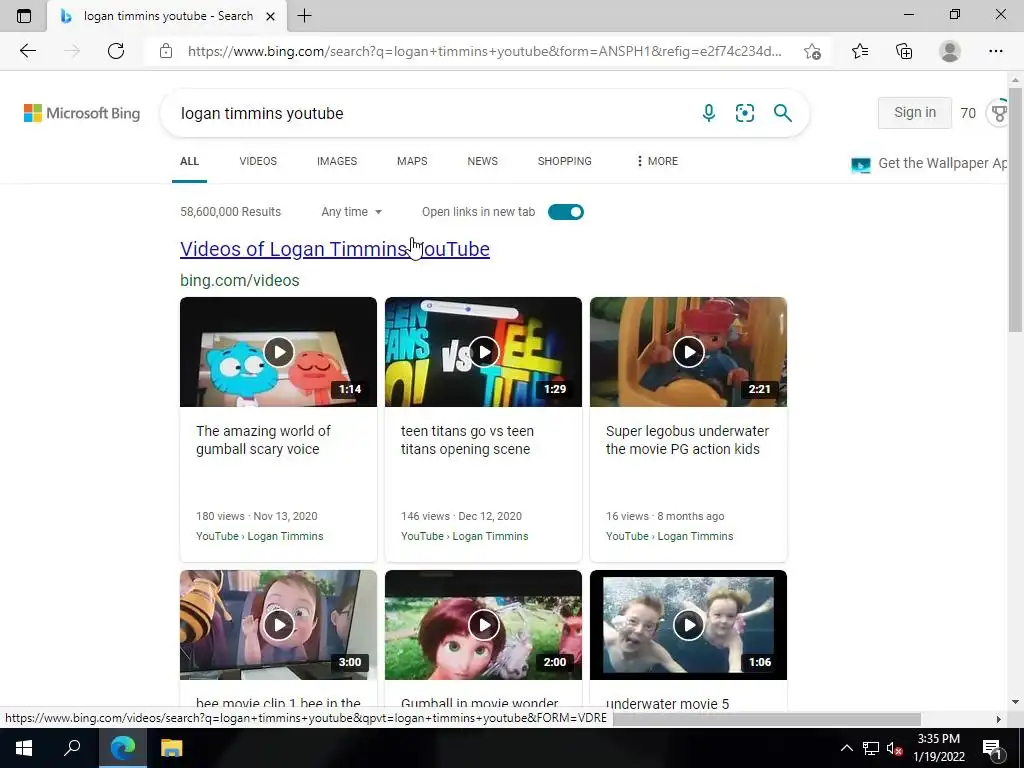The height and width of the screenshot is (768, 1024).
Task: Click the browser profile avatar icon
Action: (950, 51)
